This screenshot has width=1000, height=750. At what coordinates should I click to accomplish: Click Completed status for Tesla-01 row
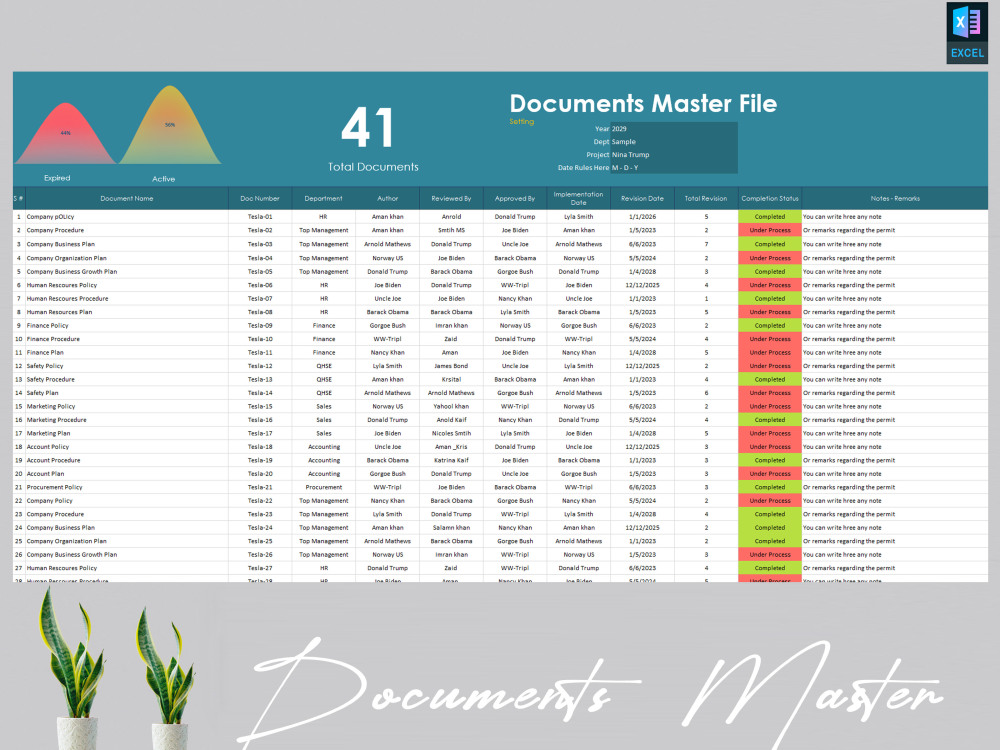(x=770, y=217)
